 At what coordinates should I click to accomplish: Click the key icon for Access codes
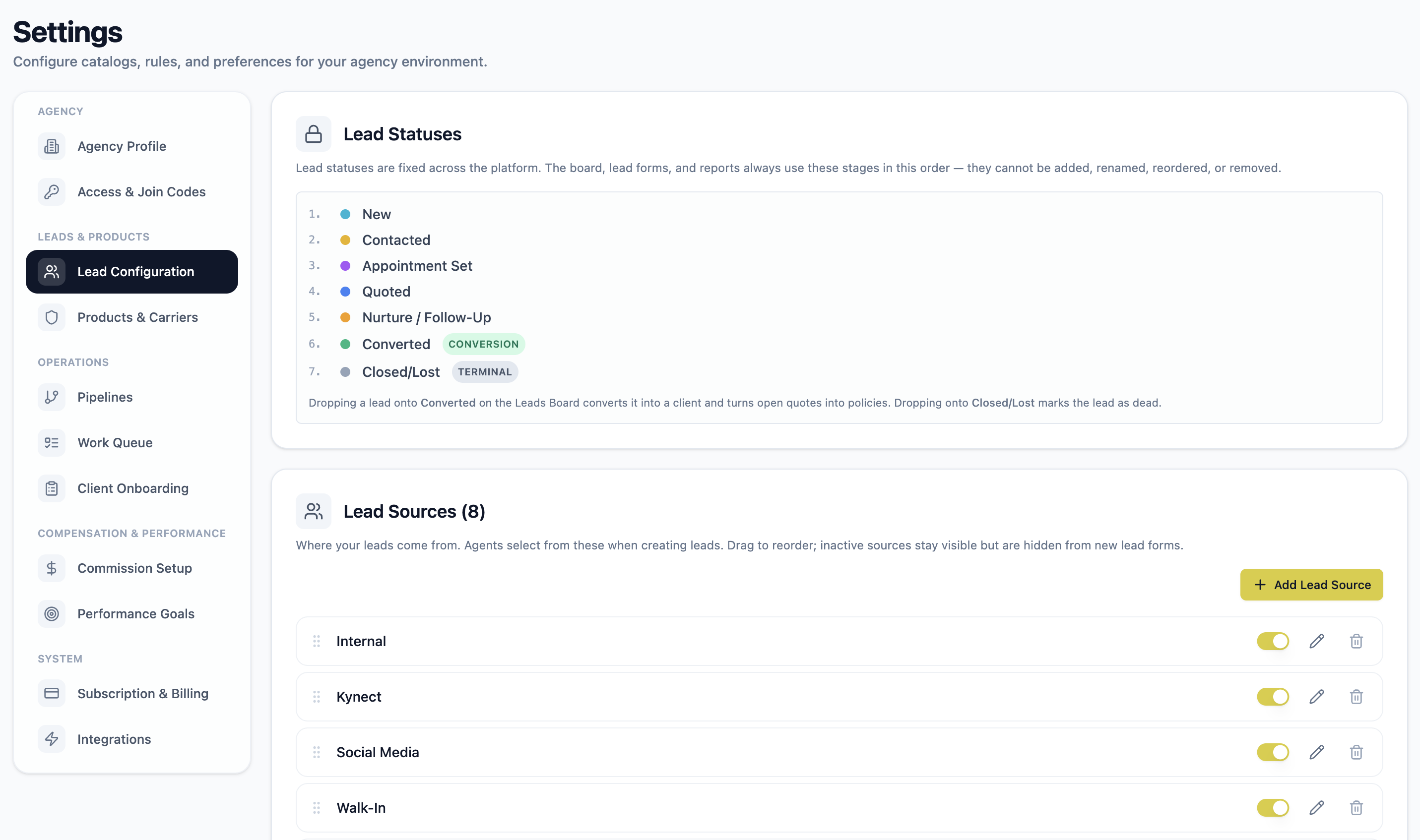52,192
